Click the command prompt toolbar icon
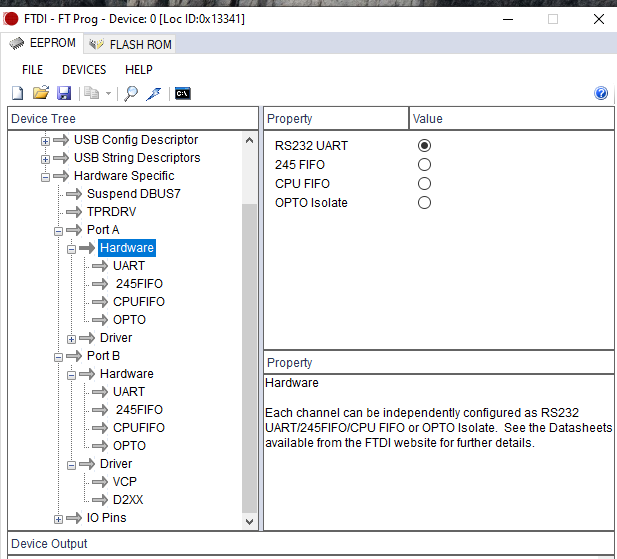The image size is (617, 559). pos(183,94)
